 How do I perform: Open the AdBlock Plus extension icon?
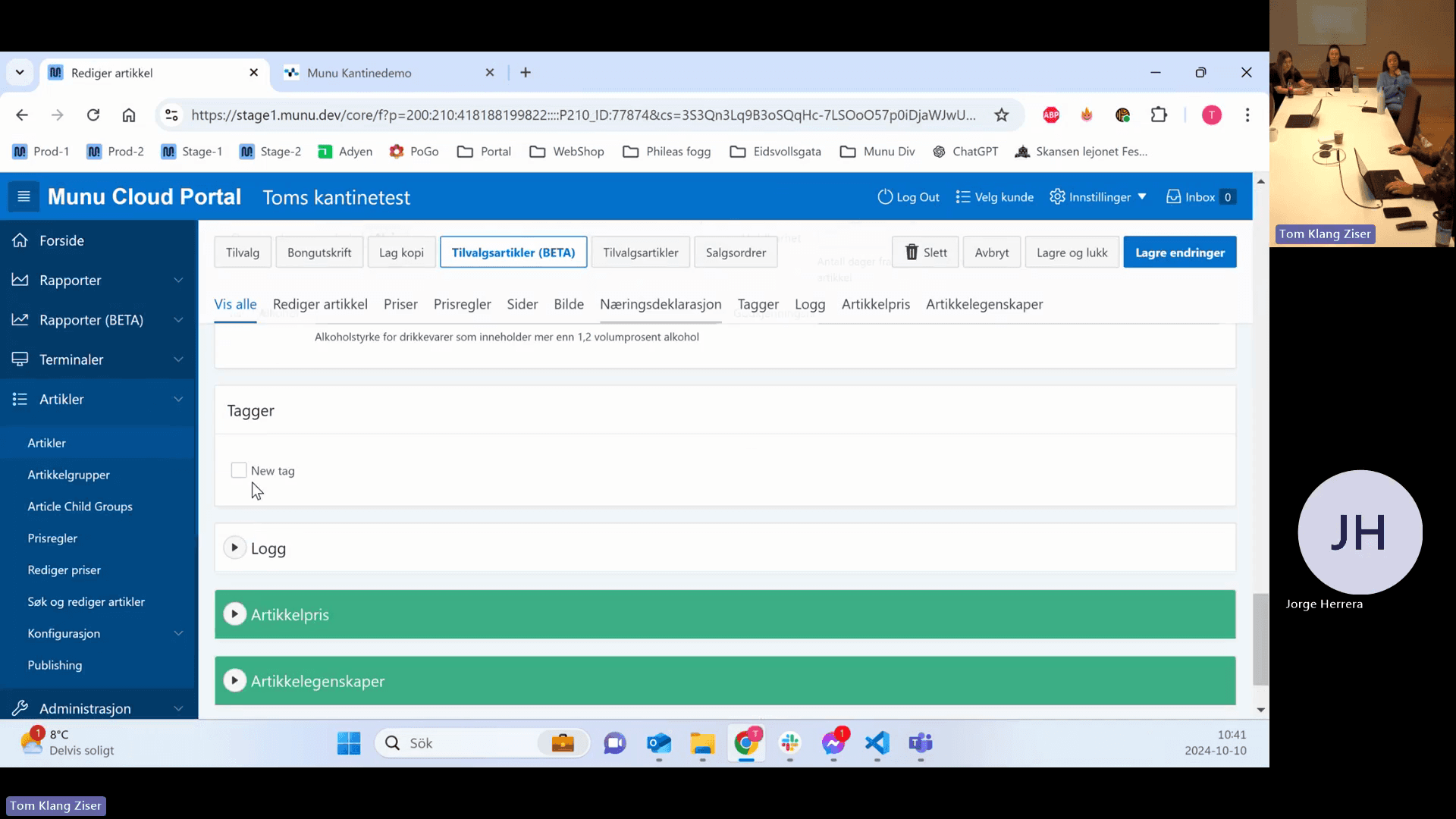1051,115
